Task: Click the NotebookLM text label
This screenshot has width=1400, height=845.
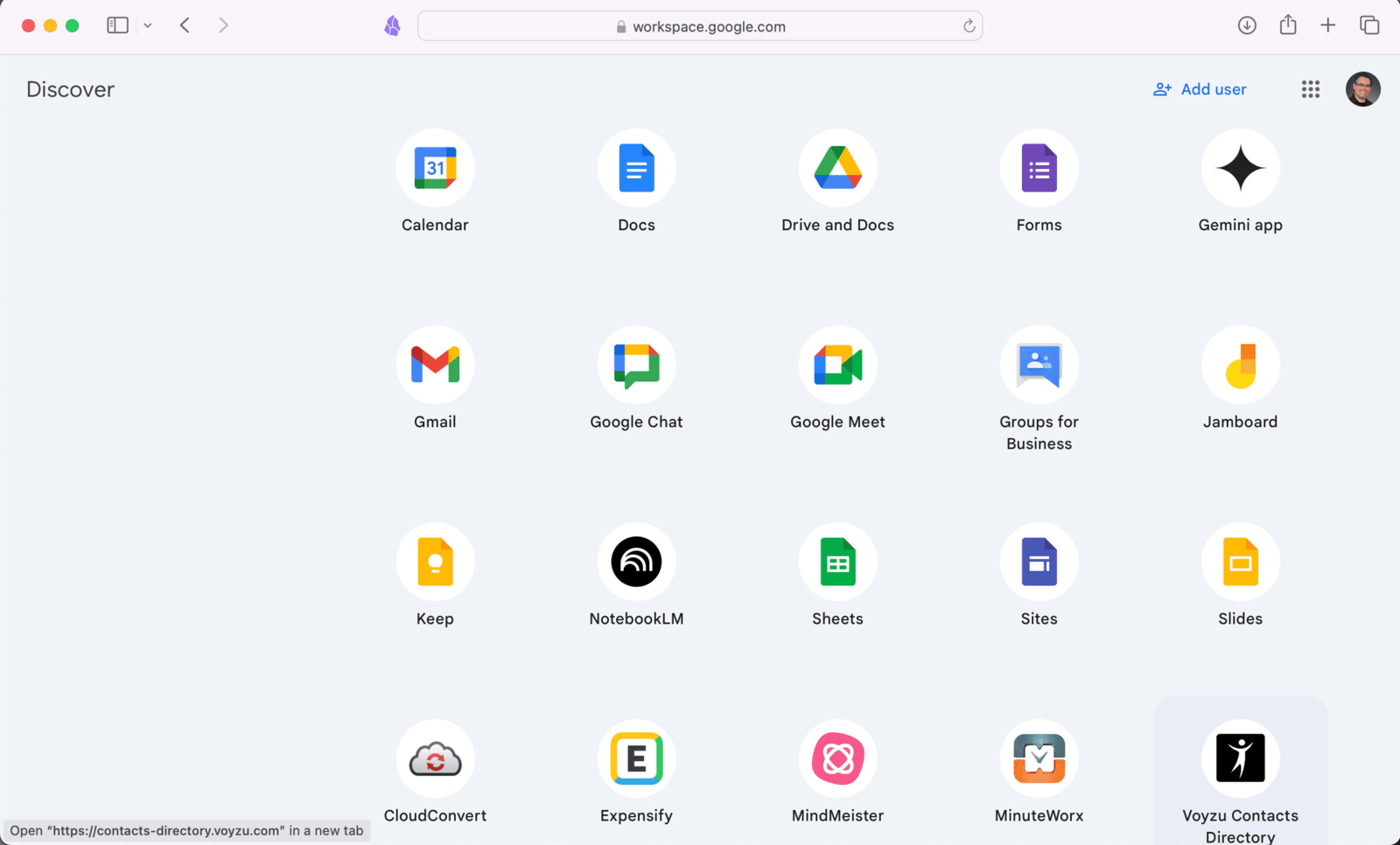Action: tap(636, 618)
